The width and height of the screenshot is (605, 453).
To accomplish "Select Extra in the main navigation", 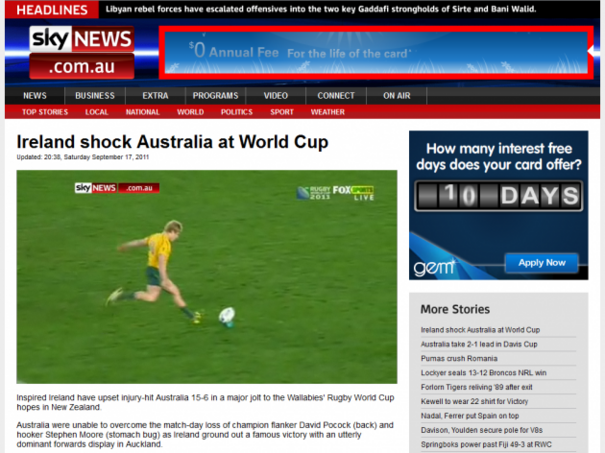I will (x=154, y=96).
